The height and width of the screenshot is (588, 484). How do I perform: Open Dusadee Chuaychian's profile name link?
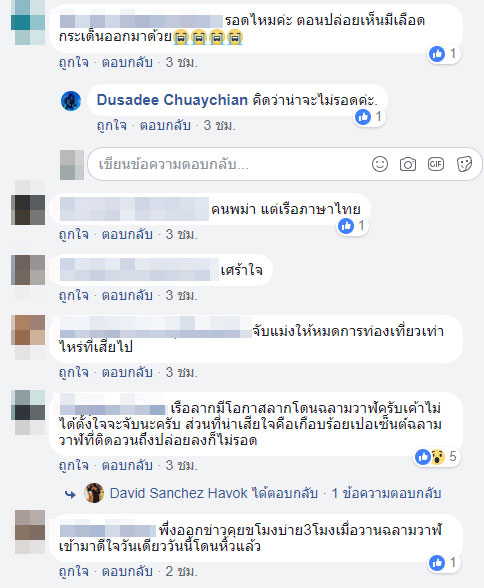172,100
